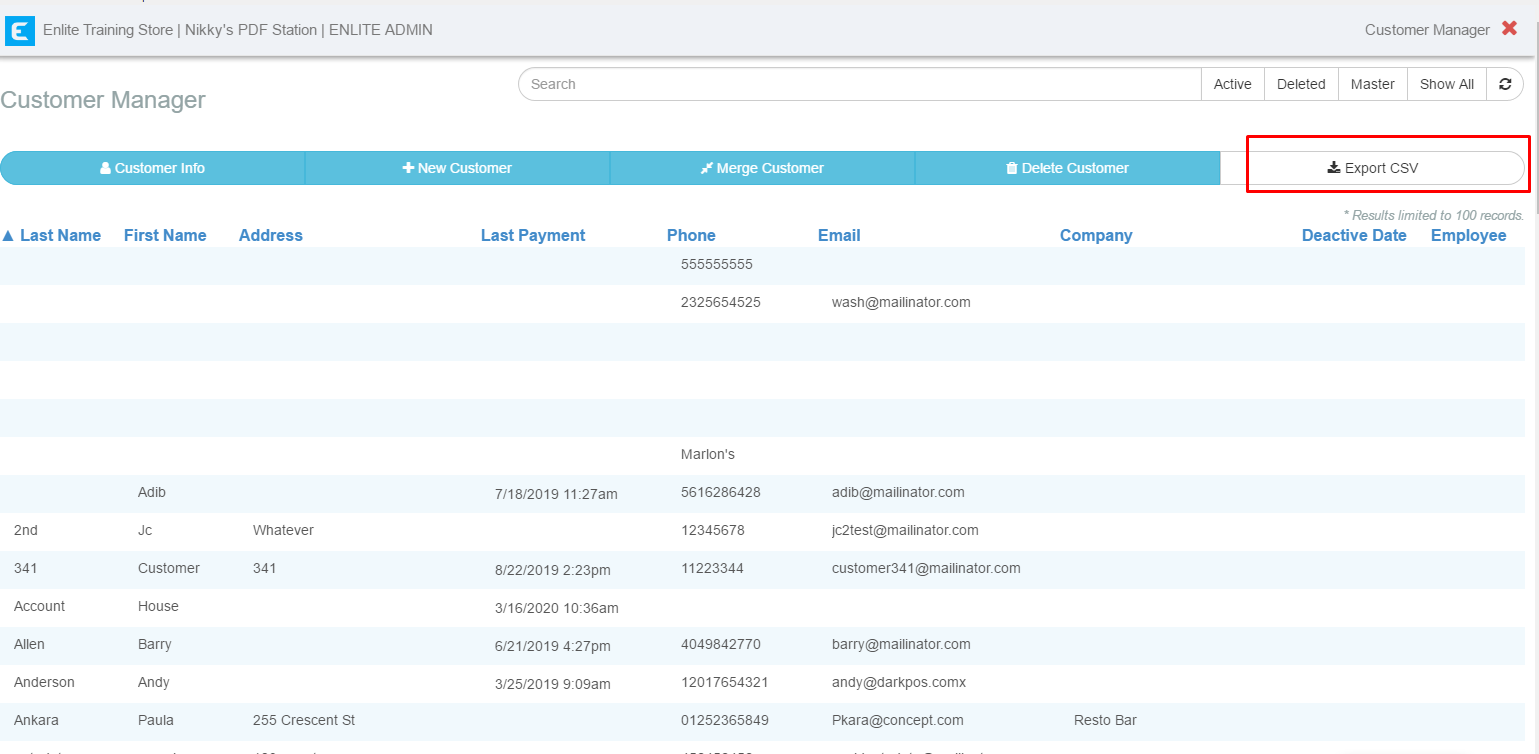This screenshot has height=754, width=1539.
Task: Select the Show All filter
Action: click(x=1447, y=84)
